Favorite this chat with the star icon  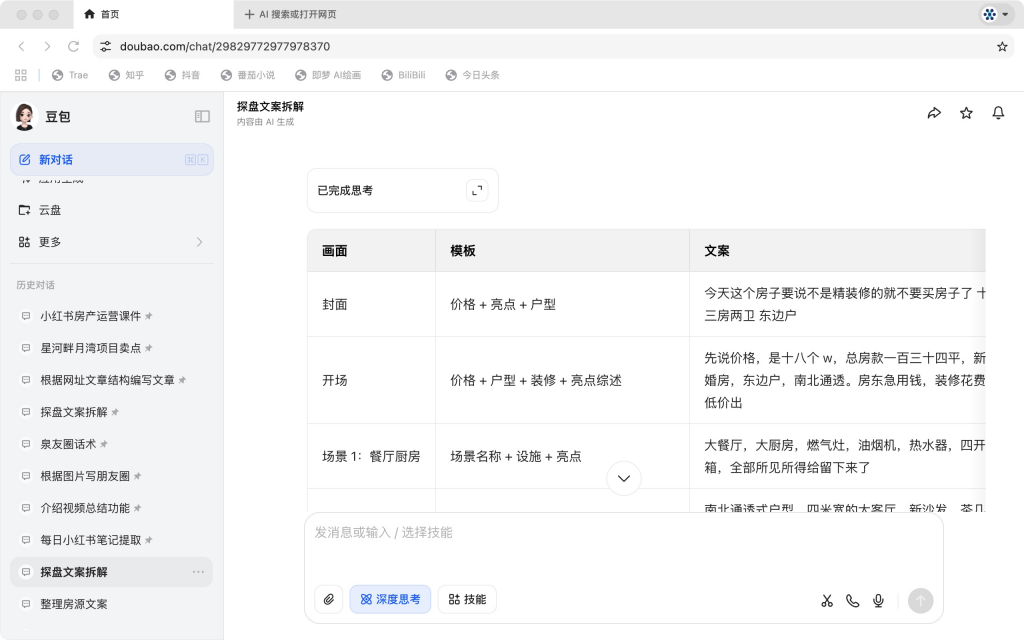coord(966,113)
